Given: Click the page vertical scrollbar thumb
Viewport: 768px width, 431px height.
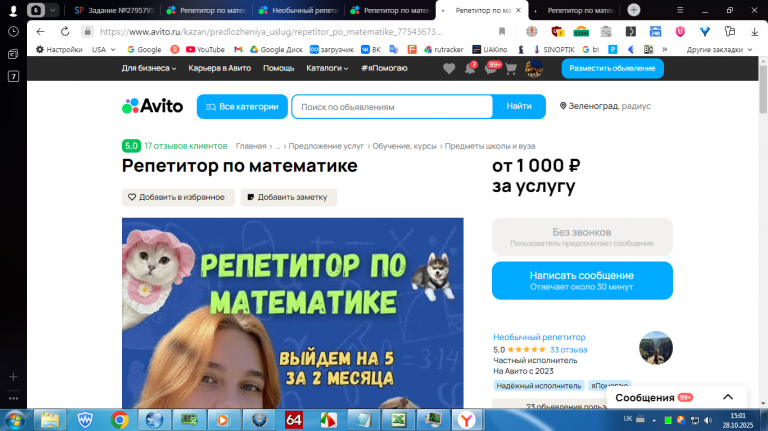Looking at the screenshot, I should pyautogui.click(x=763, y=89).
